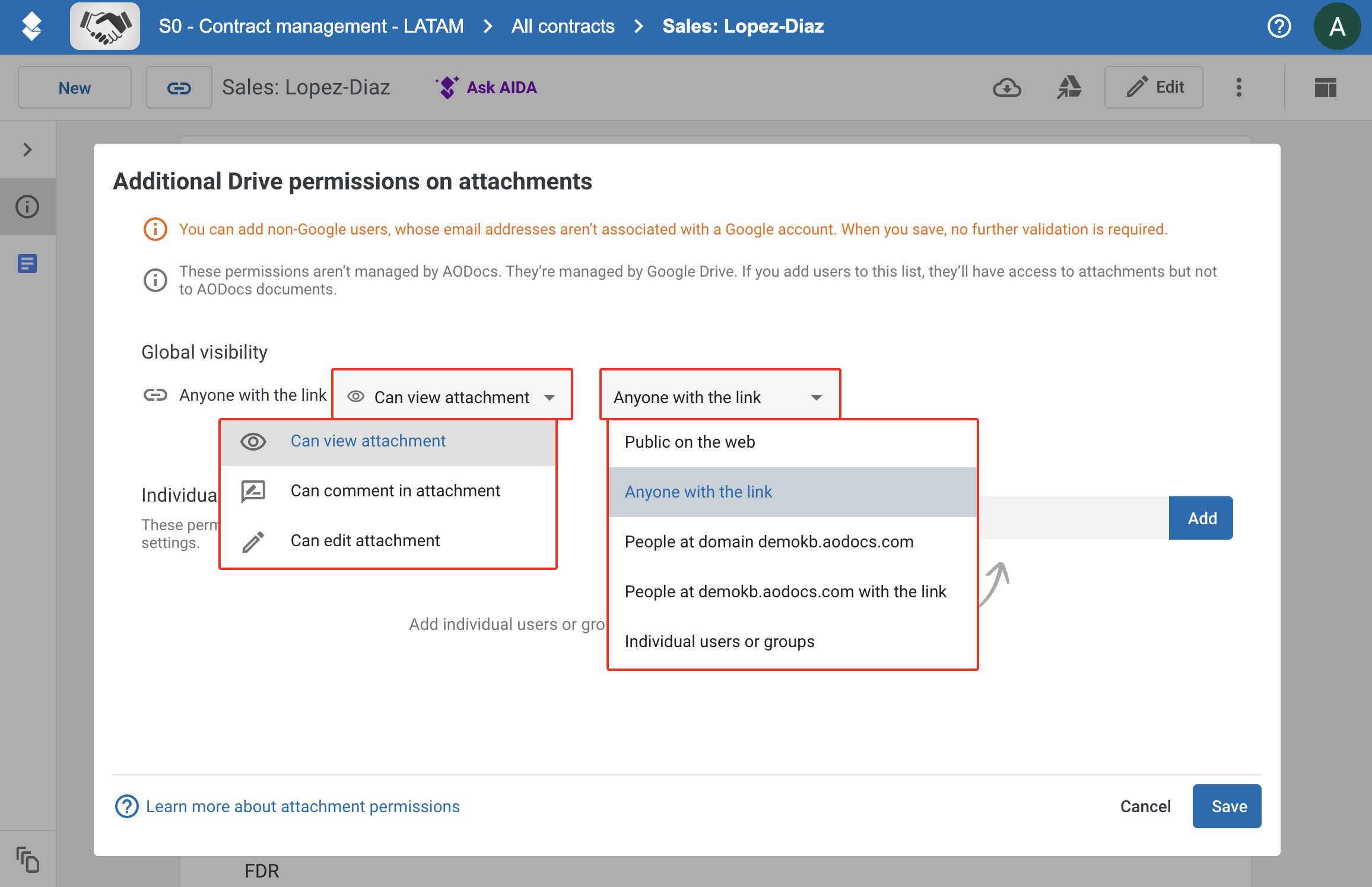Click the copy documents icon at bottom left

click(x=27, y=860)
